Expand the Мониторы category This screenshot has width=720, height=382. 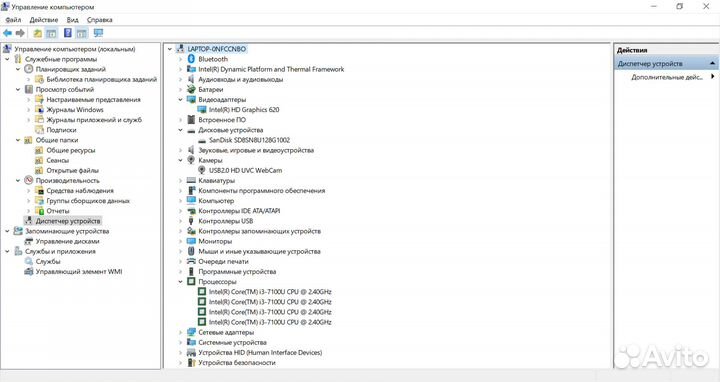(180, 241)
